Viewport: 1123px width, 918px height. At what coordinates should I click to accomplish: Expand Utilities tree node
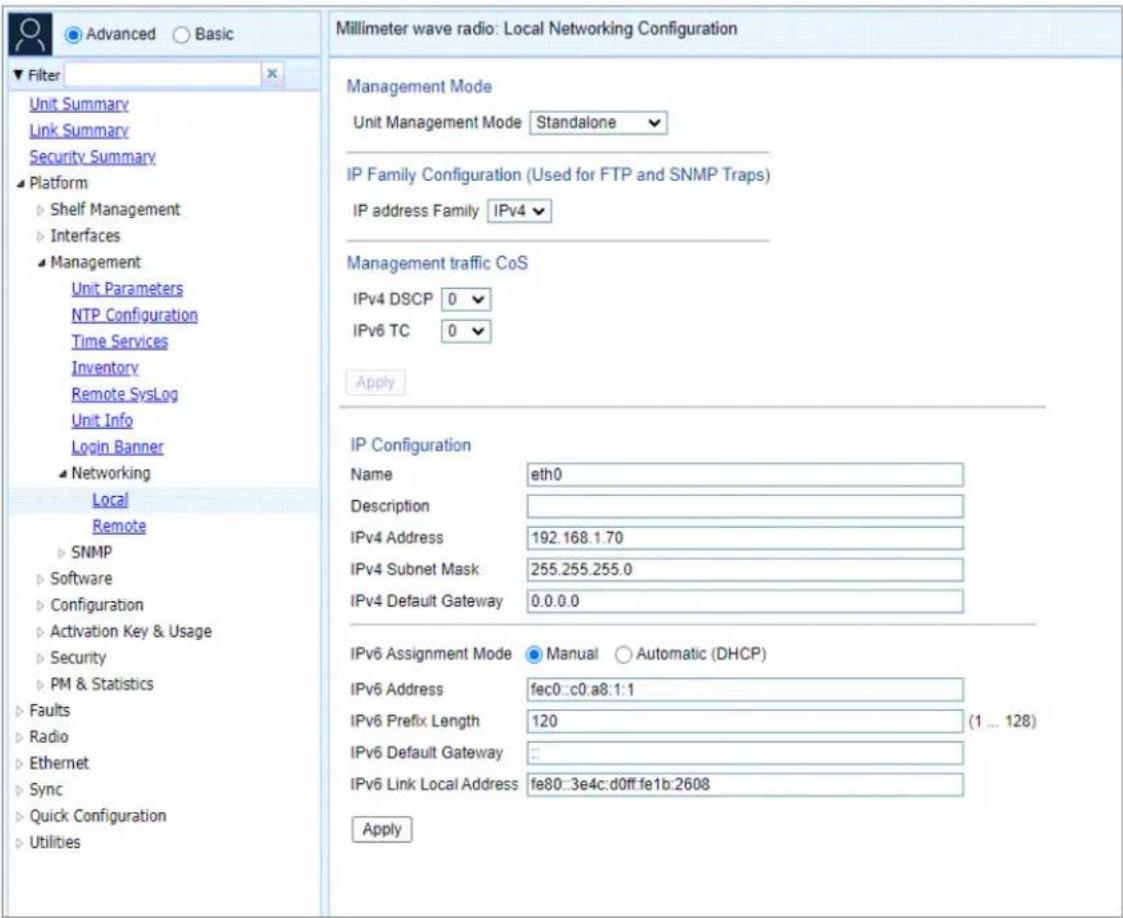(x=19, y=844)
